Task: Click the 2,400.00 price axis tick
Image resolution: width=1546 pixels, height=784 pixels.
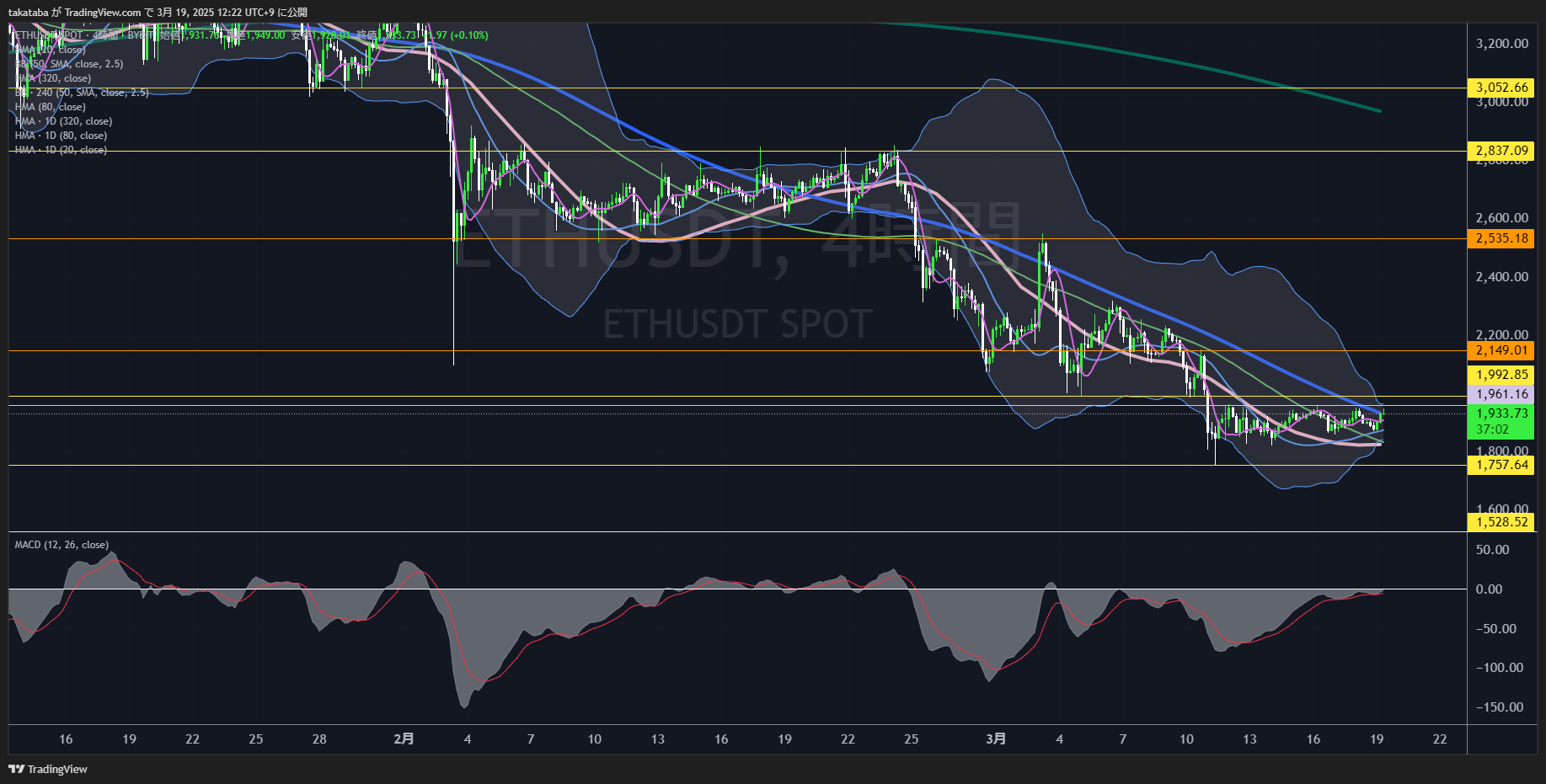Action: point(1501,277)
